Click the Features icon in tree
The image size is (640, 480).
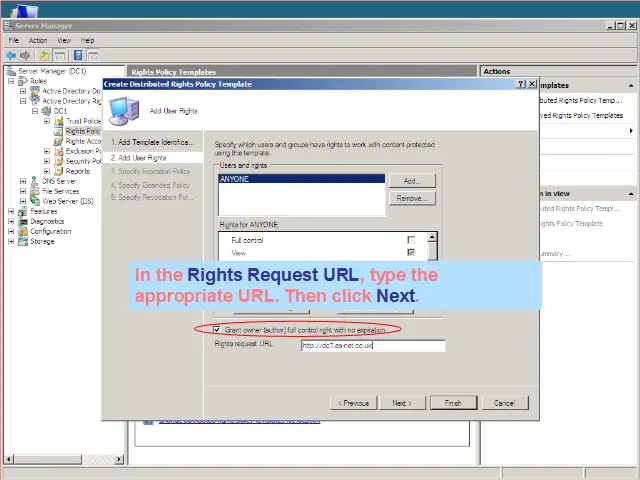tap(23, 211)
